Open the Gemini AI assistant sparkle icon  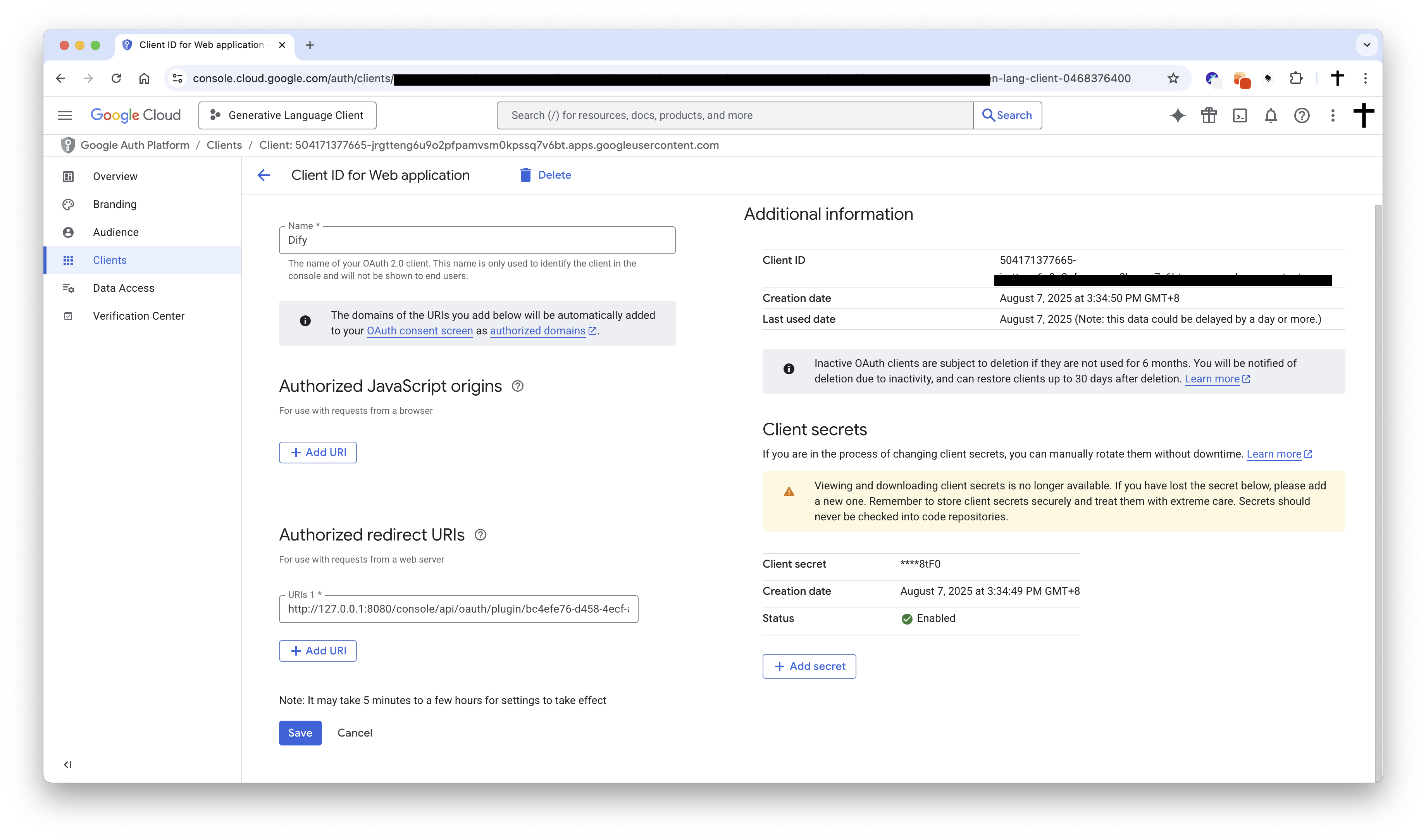[x=1178, y=115]
